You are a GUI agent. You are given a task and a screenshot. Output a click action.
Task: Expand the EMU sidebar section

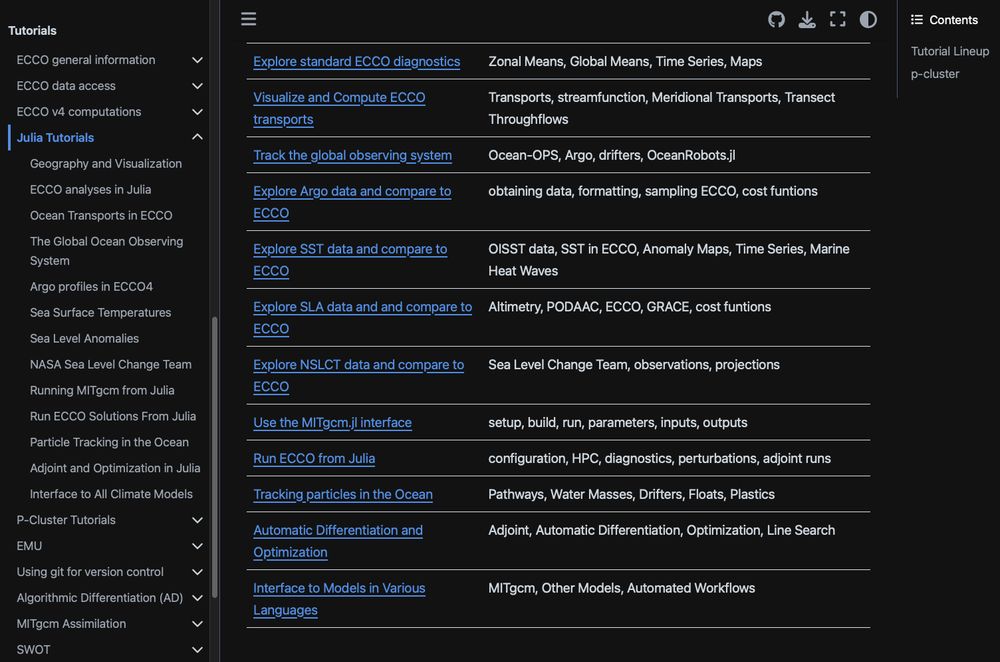tap(197, 546)
